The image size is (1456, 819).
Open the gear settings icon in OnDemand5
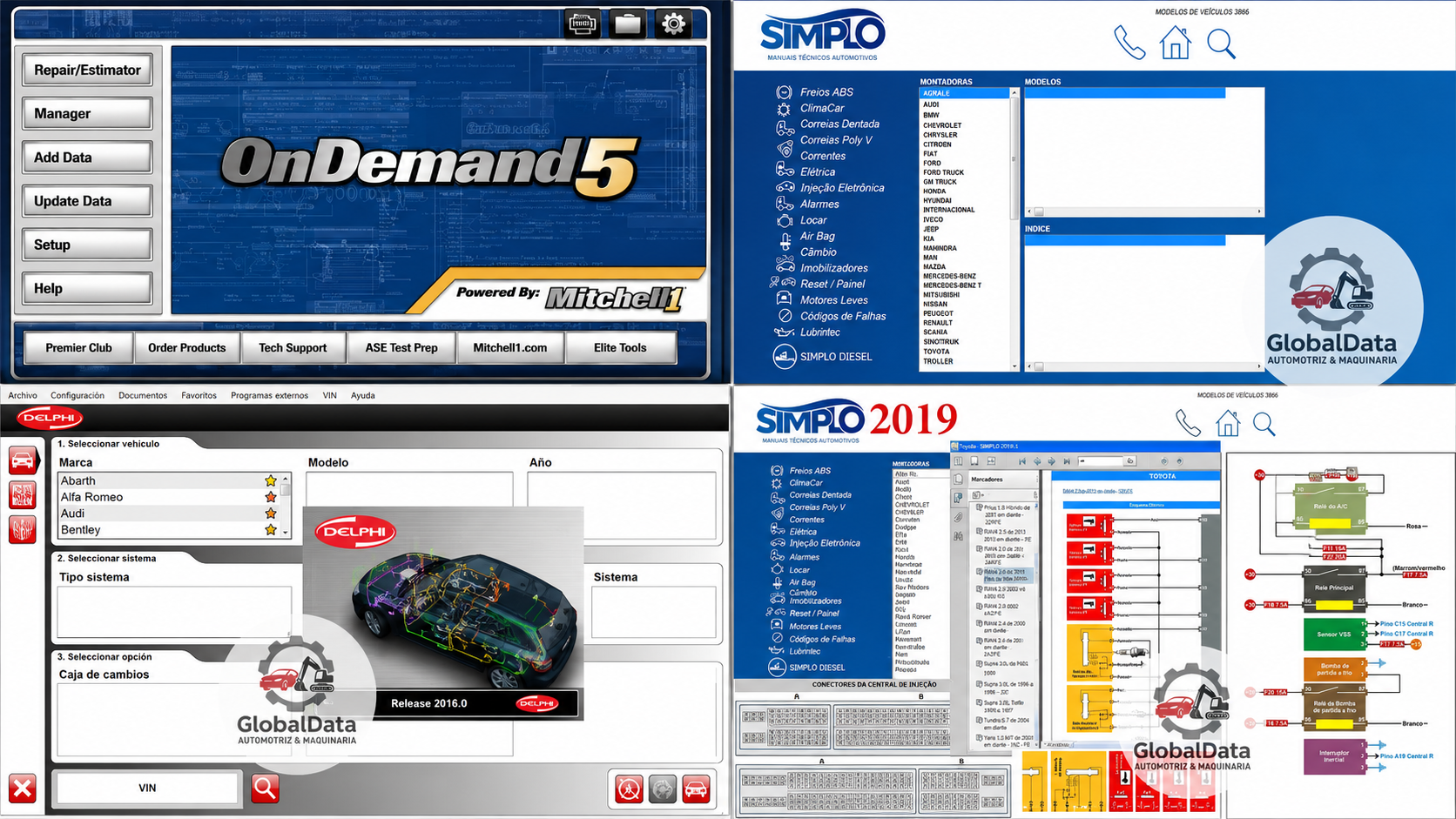673,23
